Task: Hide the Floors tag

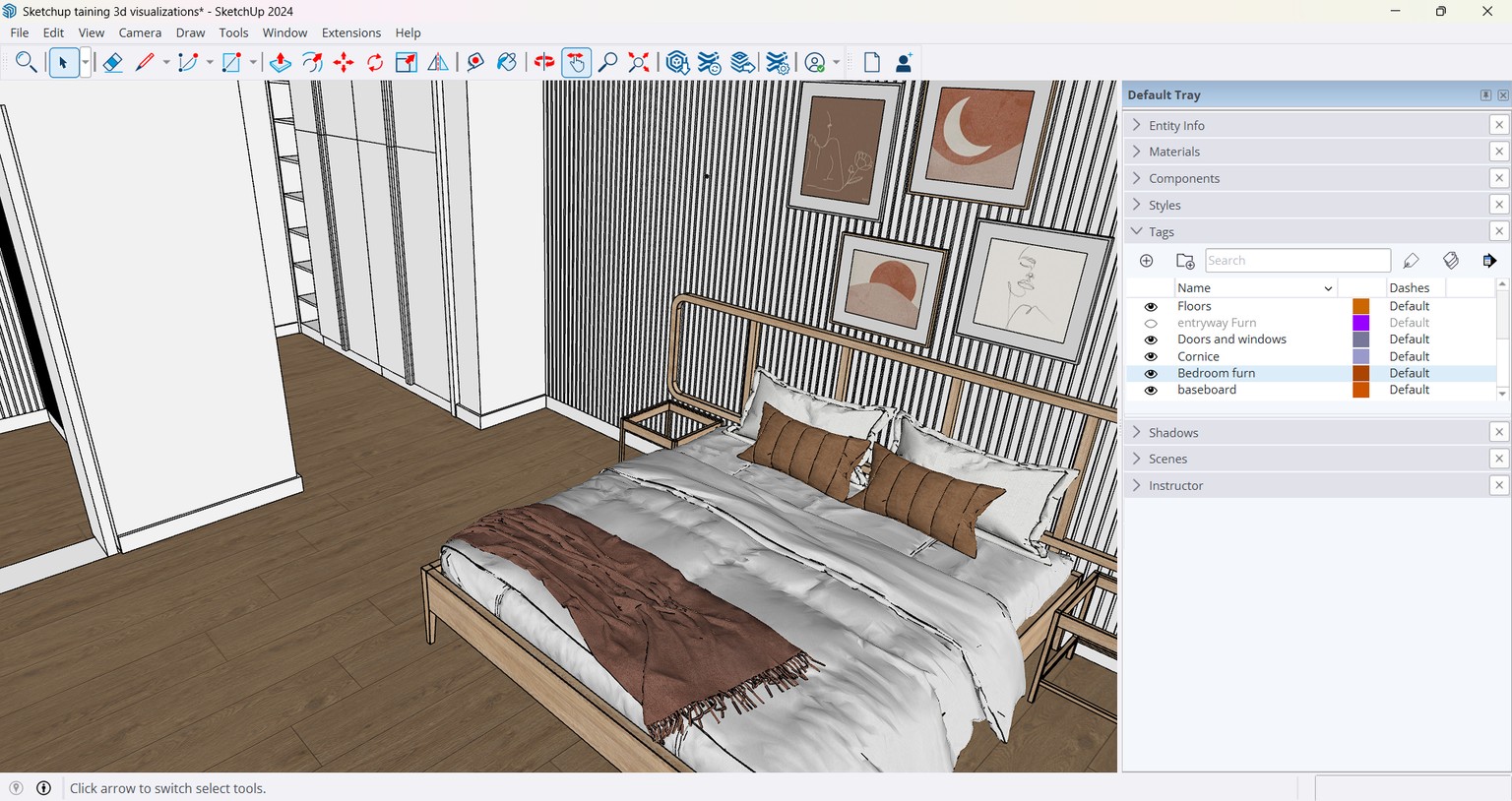Action: tap(1151, 306)
